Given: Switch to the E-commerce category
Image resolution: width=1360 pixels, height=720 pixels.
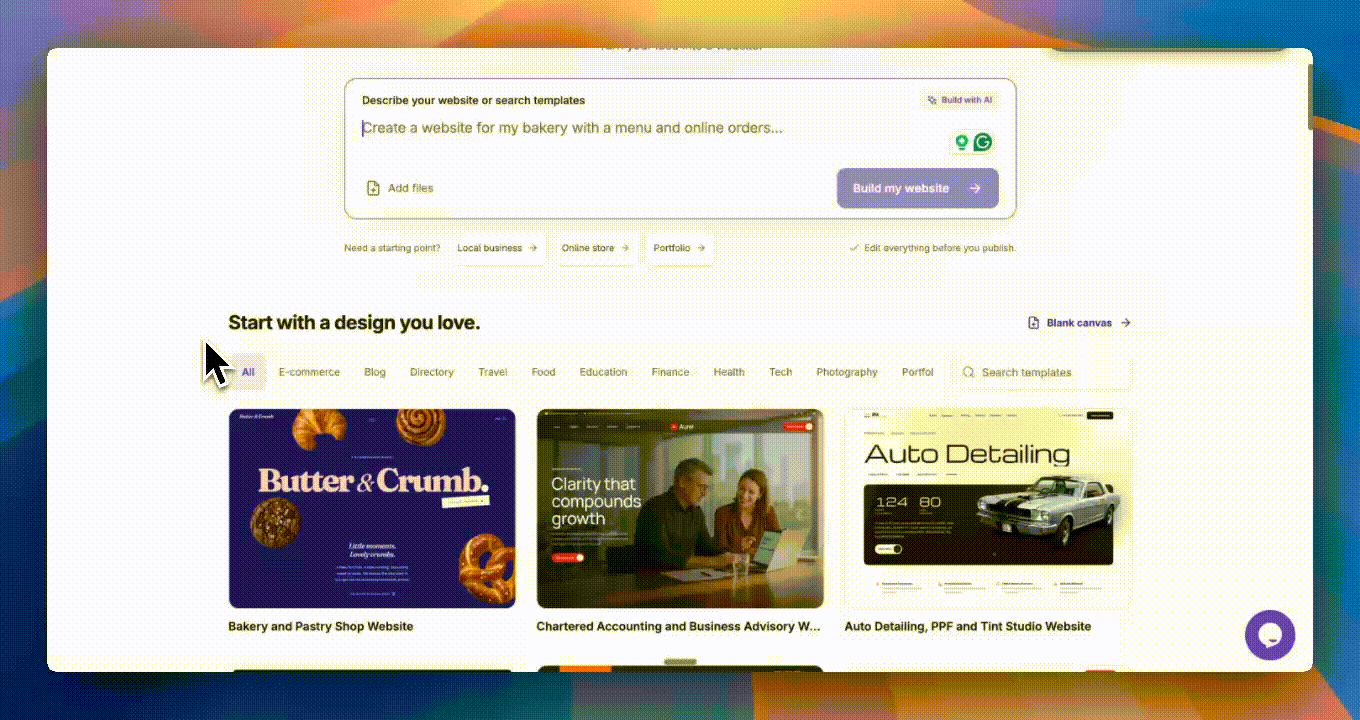Looking at the screenshot, I should (309, 372).
